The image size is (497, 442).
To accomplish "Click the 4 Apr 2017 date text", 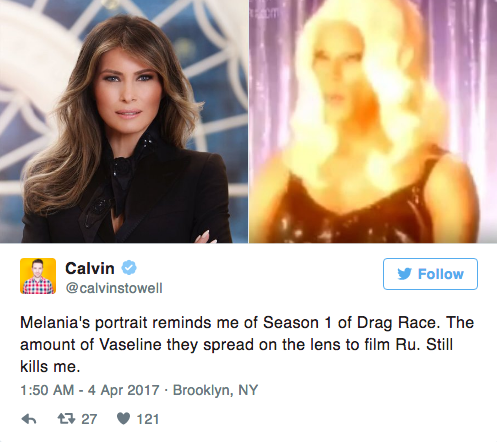I will [x=123, y=390].
